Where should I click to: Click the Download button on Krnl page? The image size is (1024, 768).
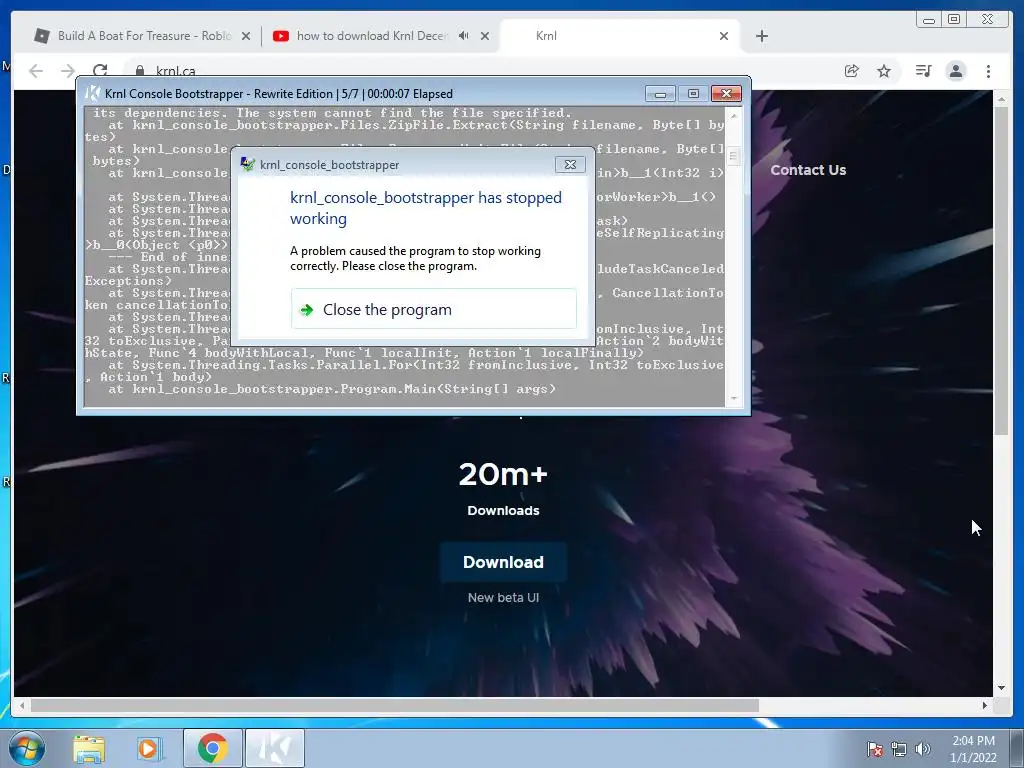click(x=503, y=562)
